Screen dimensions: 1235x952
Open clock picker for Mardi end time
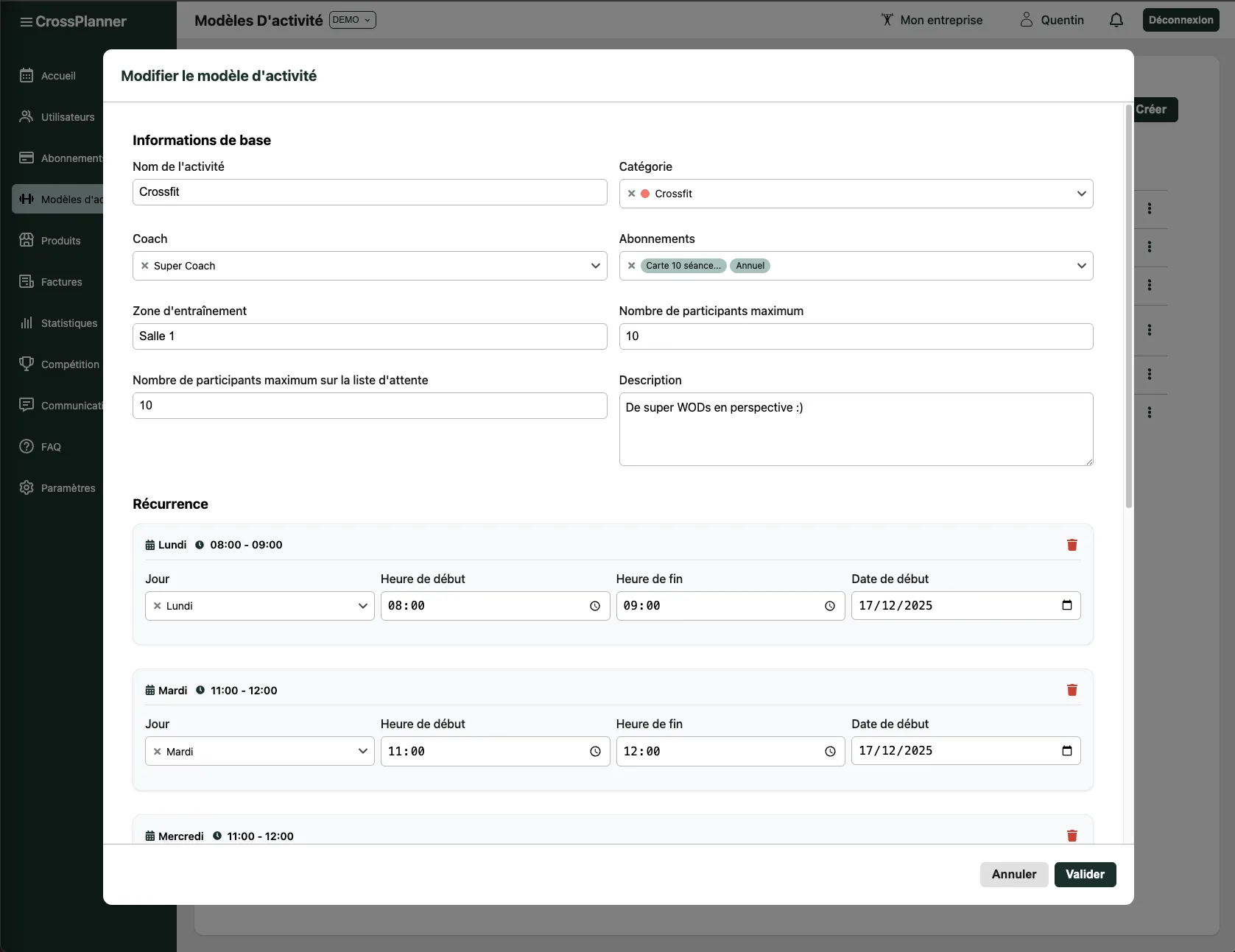[x=829, y=751]
